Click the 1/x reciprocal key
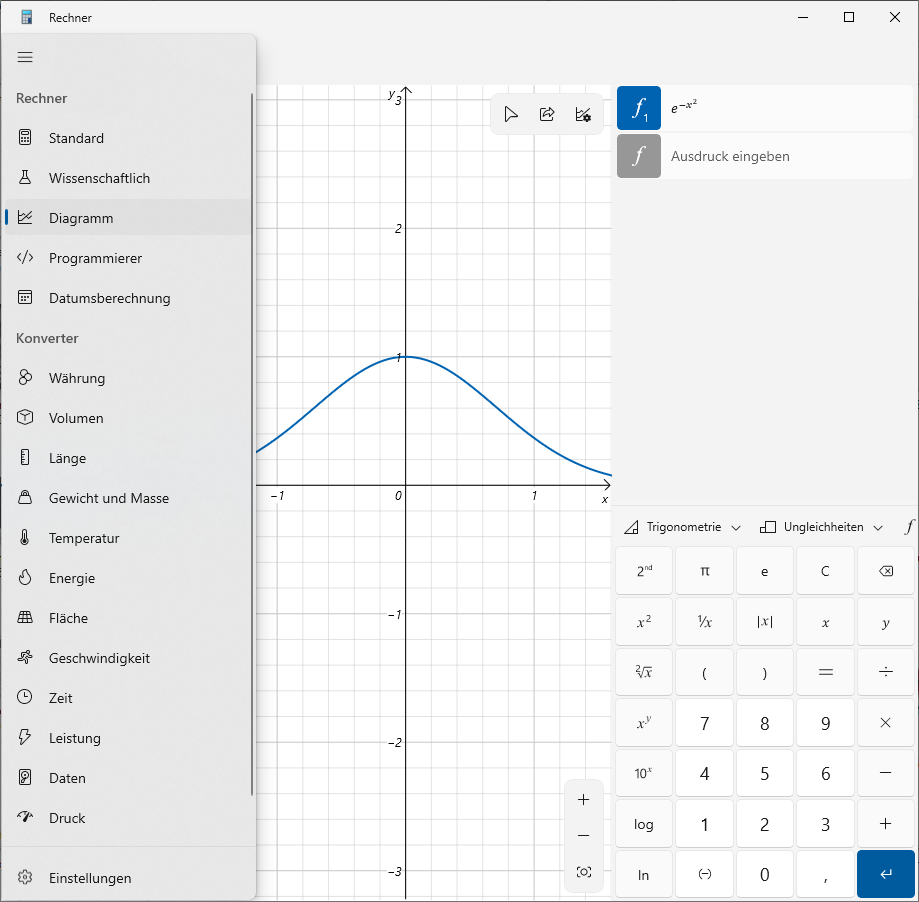The image size is (919, 902). tap(704, 622)
